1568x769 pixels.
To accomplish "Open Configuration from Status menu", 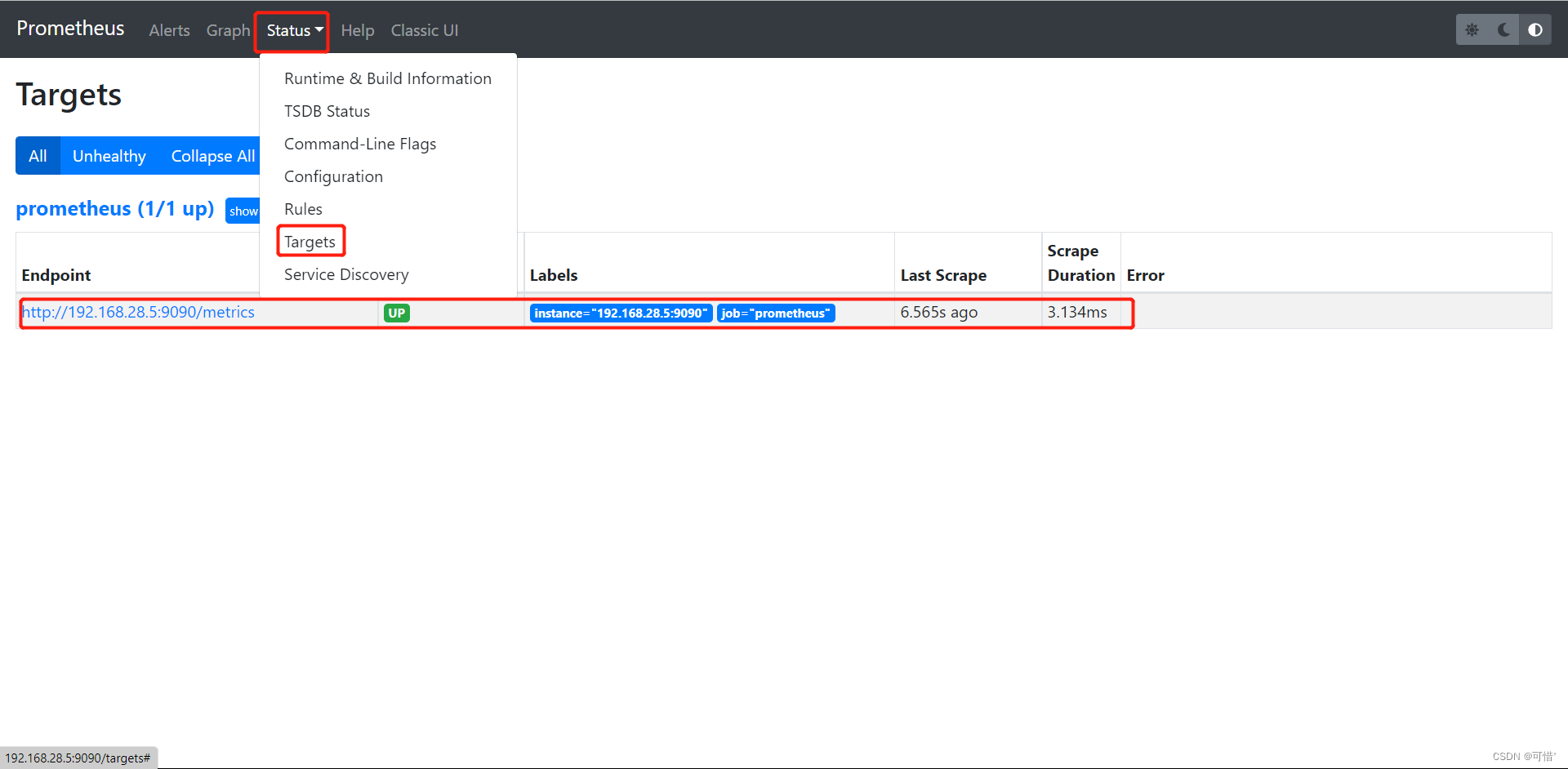I will point(388,176).
